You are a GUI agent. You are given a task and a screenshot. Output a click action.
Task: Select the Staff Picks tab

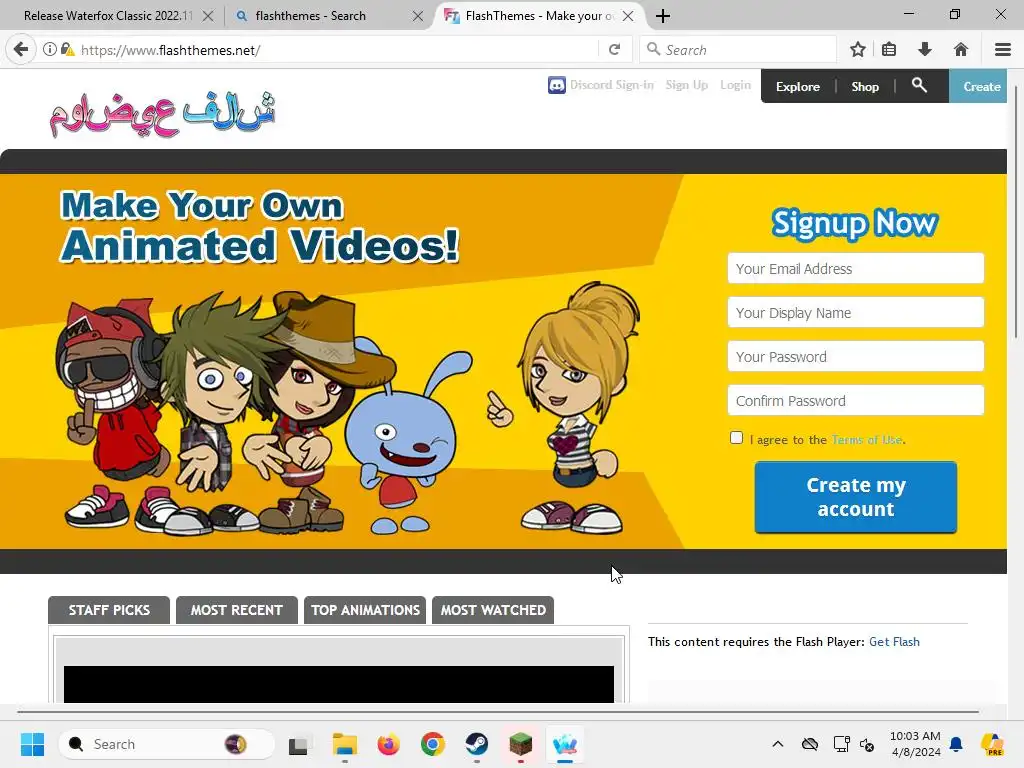click(109, 610)
